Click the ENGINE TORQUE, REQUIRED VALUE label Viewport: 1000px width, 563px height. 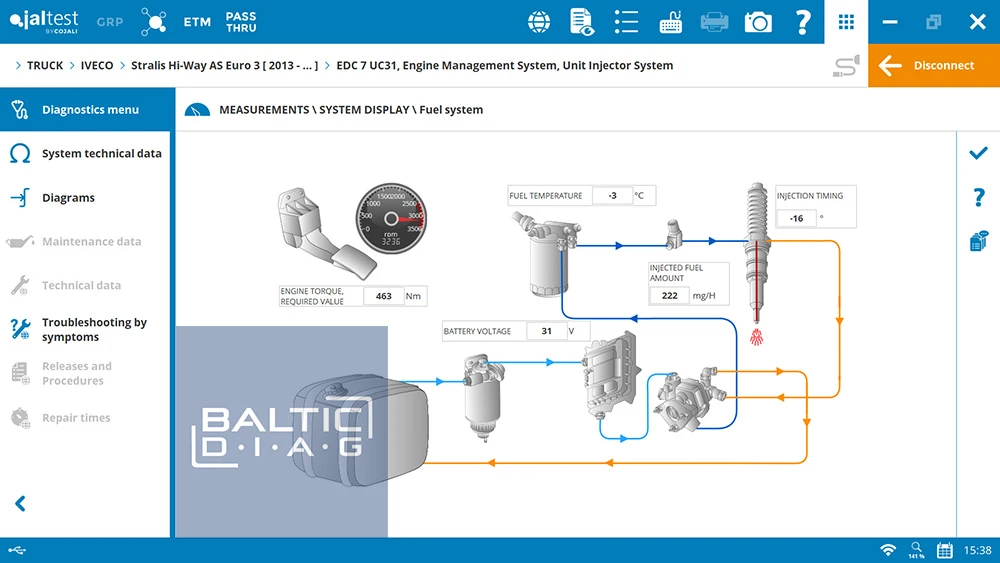coord(312,296)
